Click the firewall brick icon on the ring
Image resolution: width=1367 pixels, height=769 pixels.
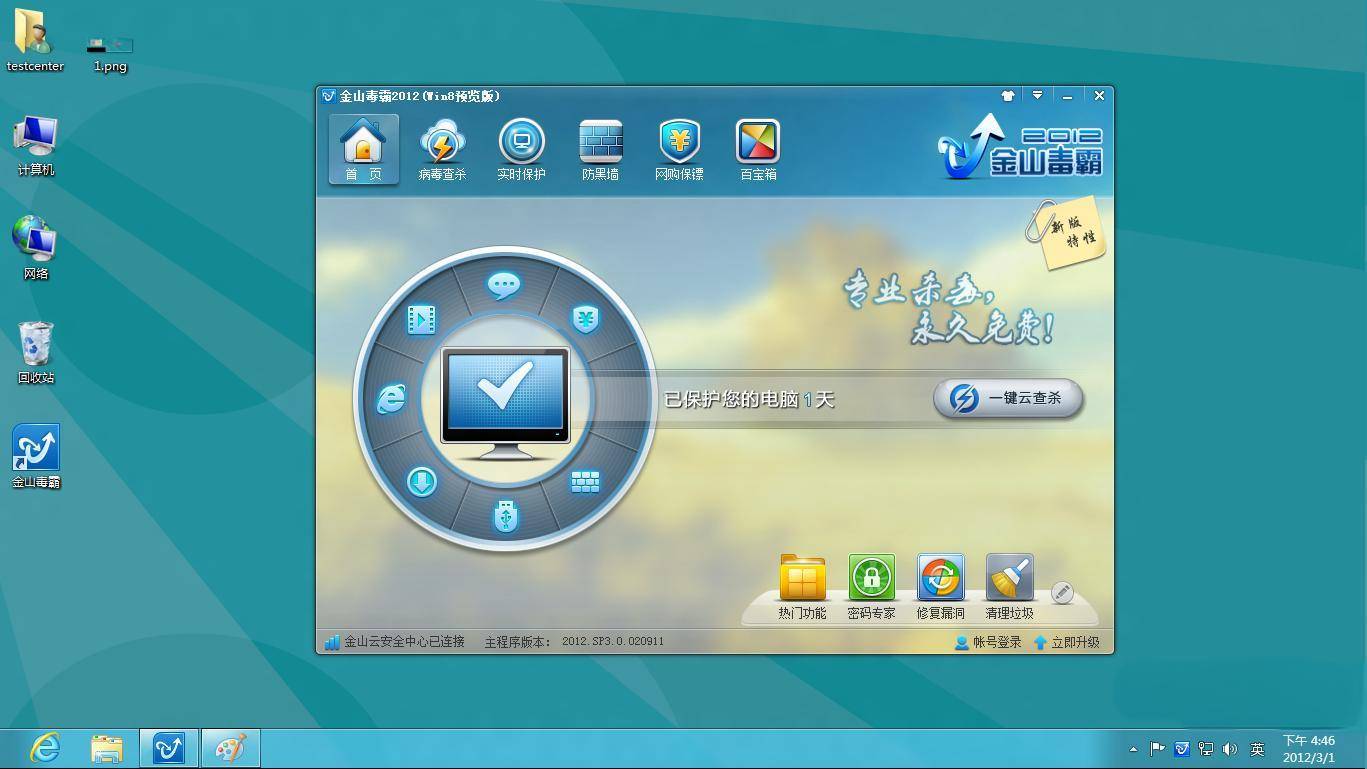click(x=585, y=482)
